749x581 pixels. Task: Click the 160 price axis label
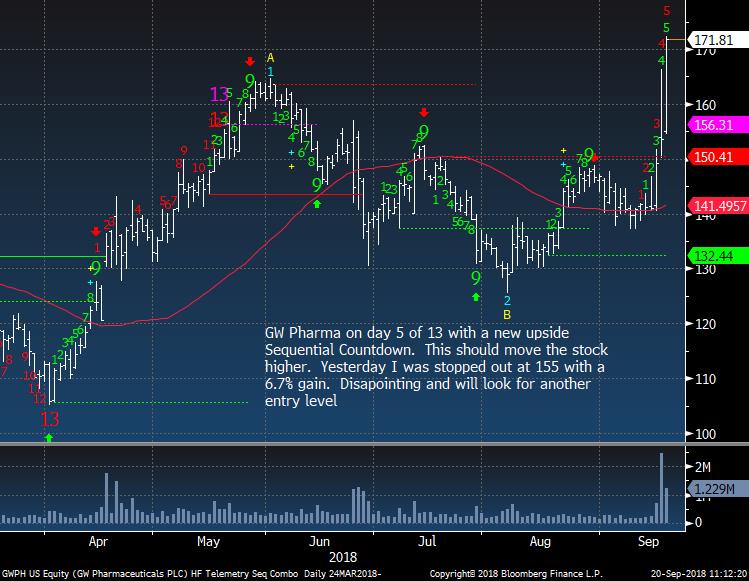coord(705,105)
